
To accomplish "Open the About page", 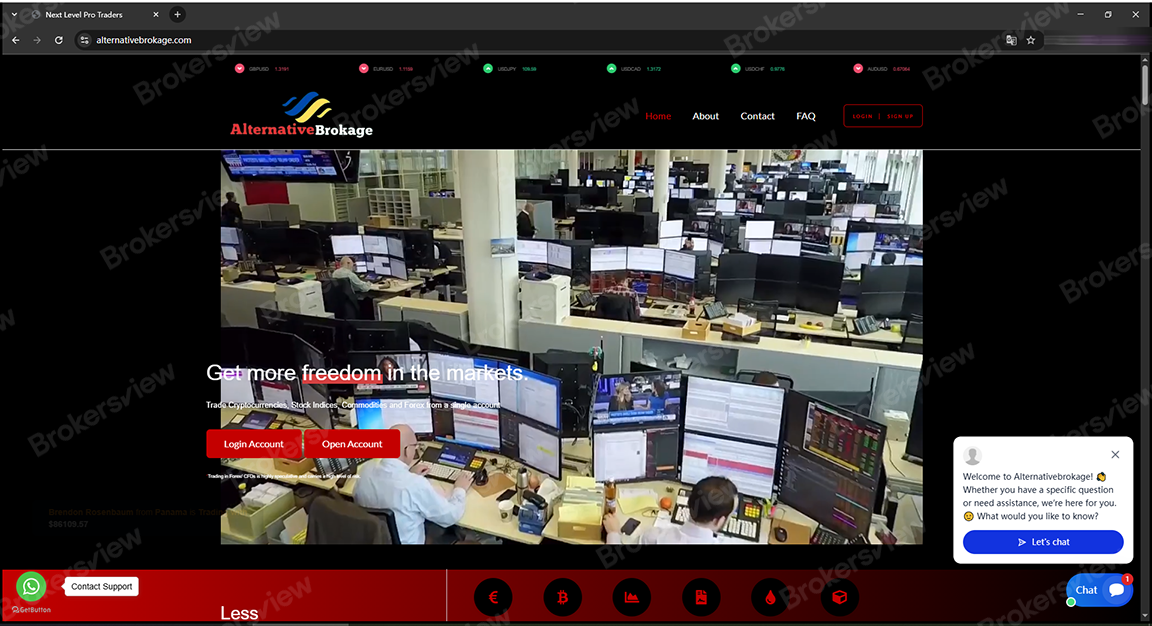I will 705,116.
